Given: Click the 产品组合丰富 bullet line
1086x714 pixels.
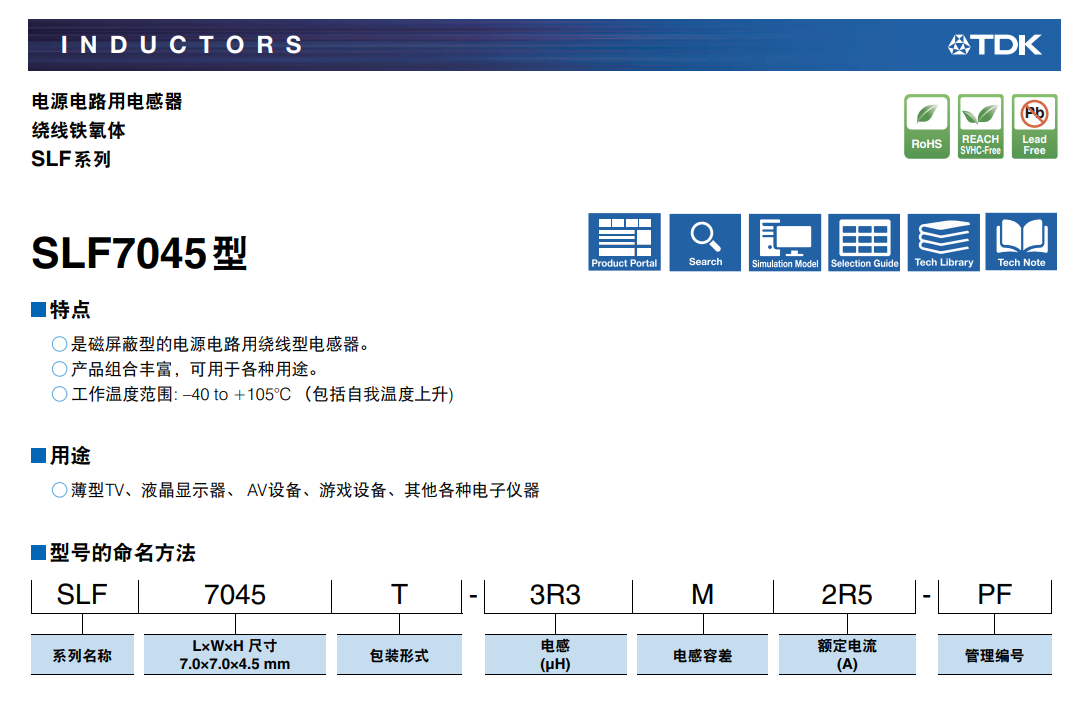Looking at the screenshot, I should pos(186,369).
